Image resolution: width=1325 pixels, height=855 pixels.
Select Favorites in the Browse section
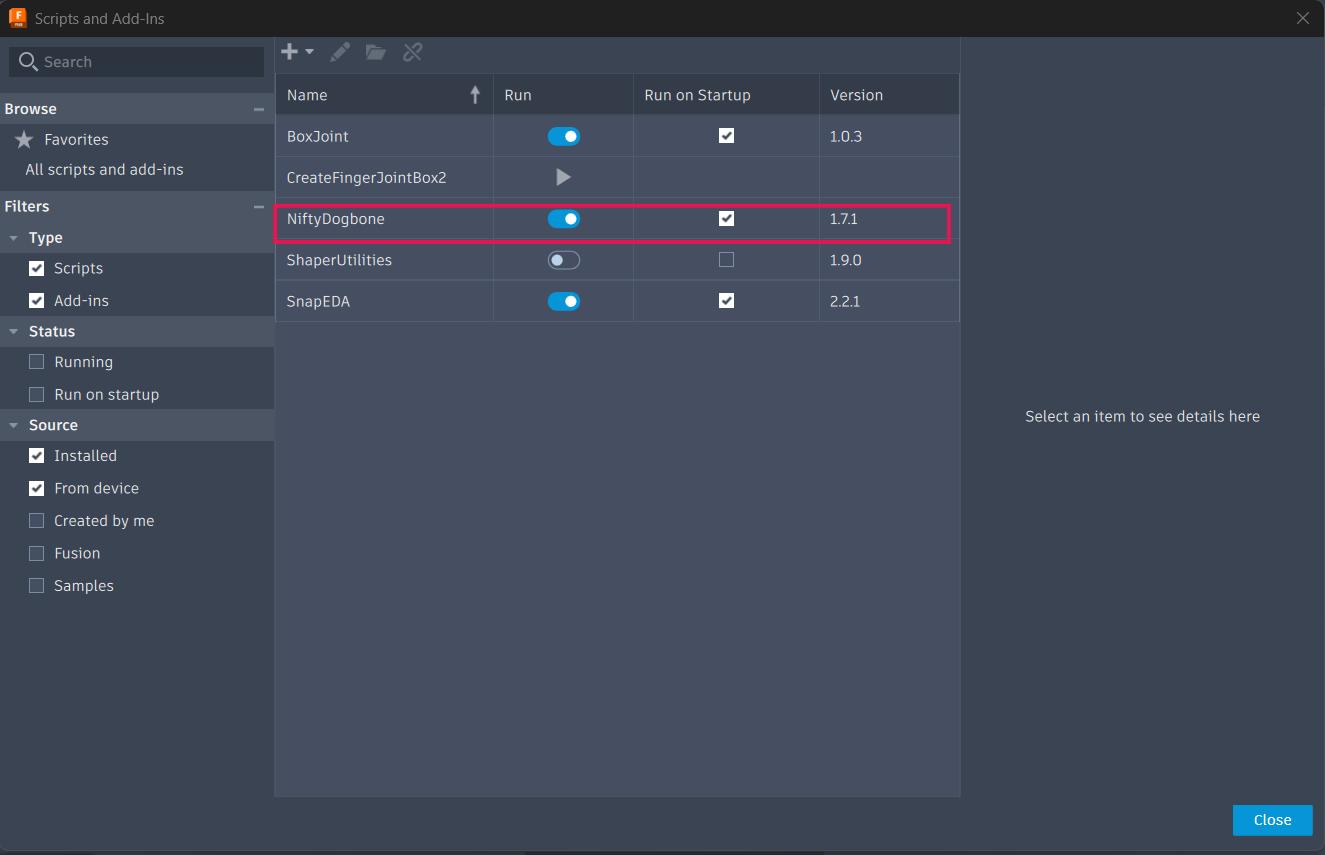point(76,139)
